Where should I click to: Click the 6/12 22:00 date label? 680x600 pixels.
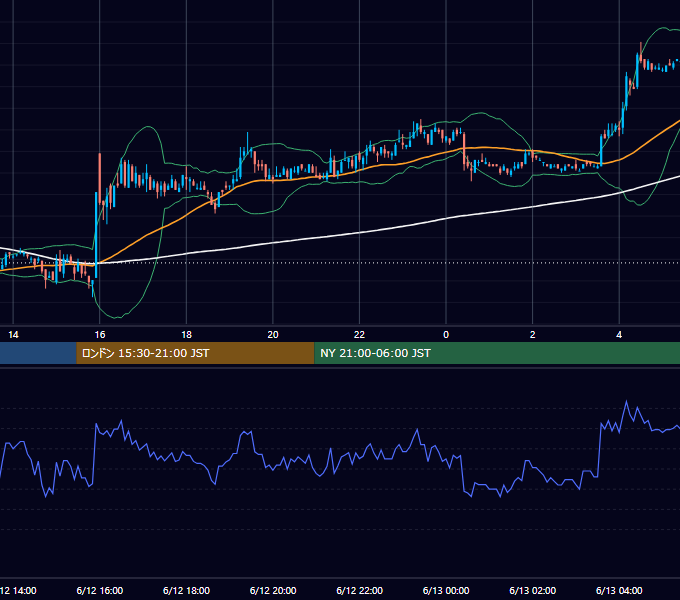pyautogui.click(x=360, y=590)
